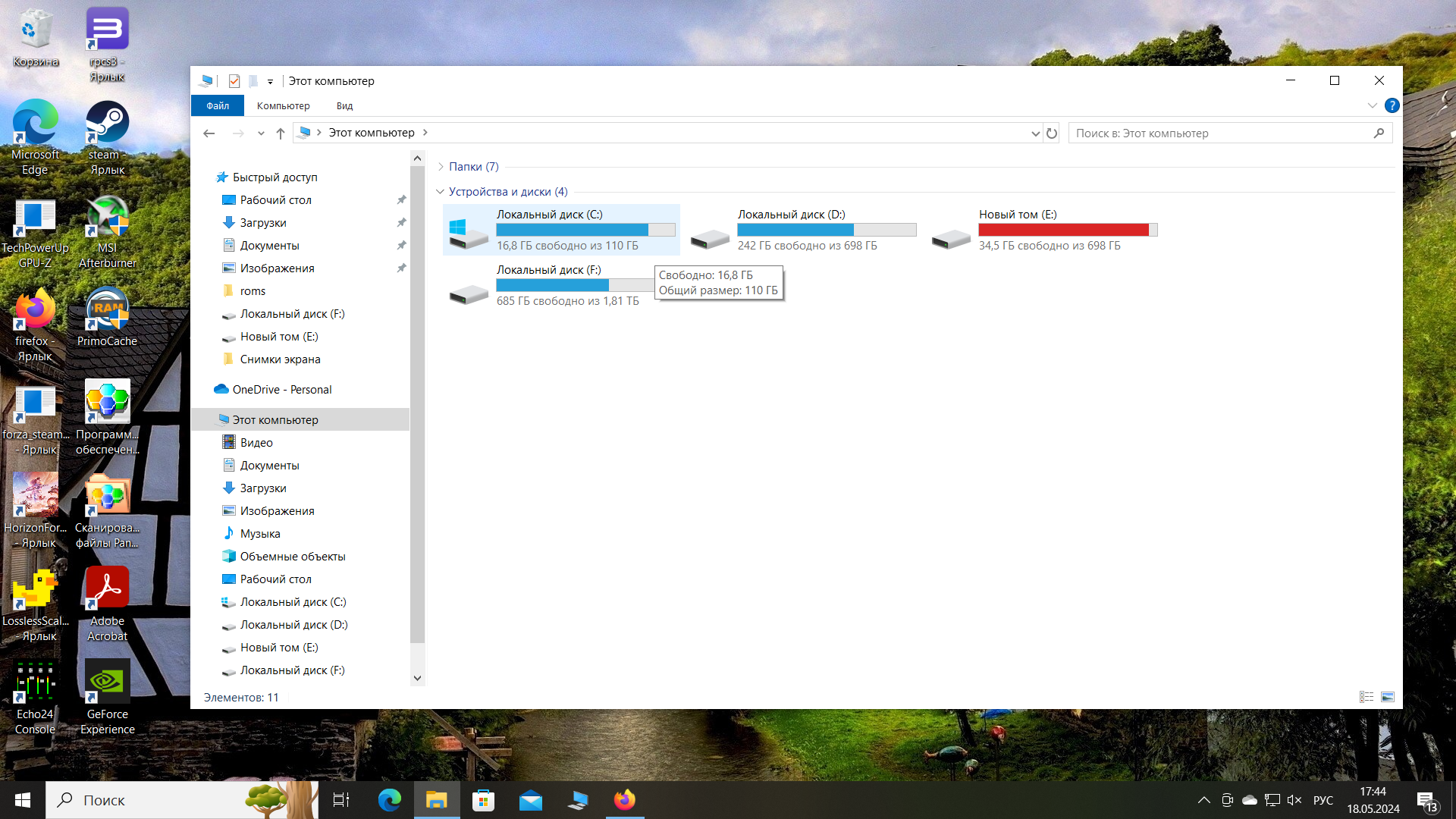This screenshot has width=1456, height=819.
Task: Unpin Загрузки from Quick access
Action: point(401,223)
